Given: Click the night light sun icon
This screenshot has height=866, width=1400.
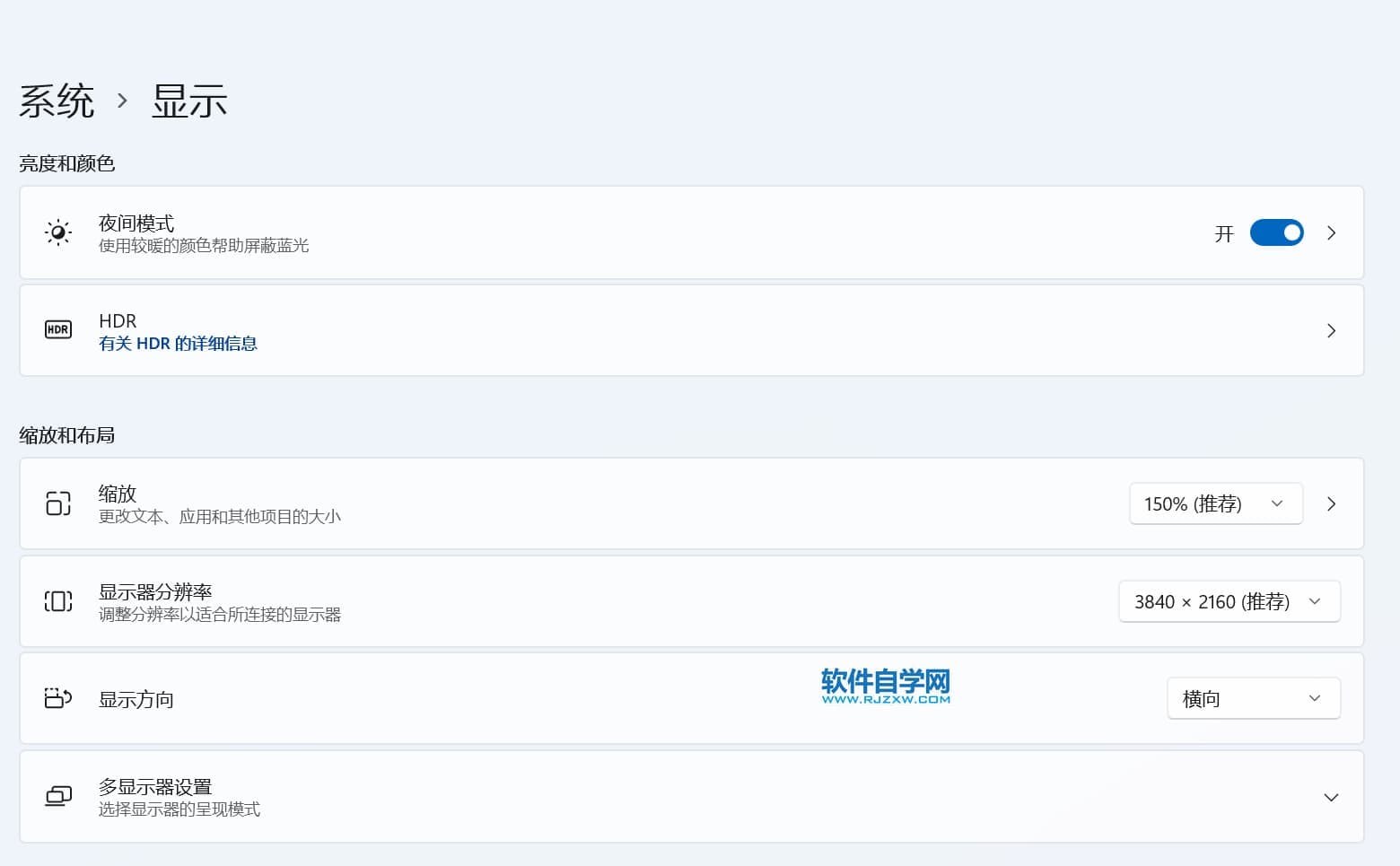Looking at the screenshot, I should click(58, 233).
